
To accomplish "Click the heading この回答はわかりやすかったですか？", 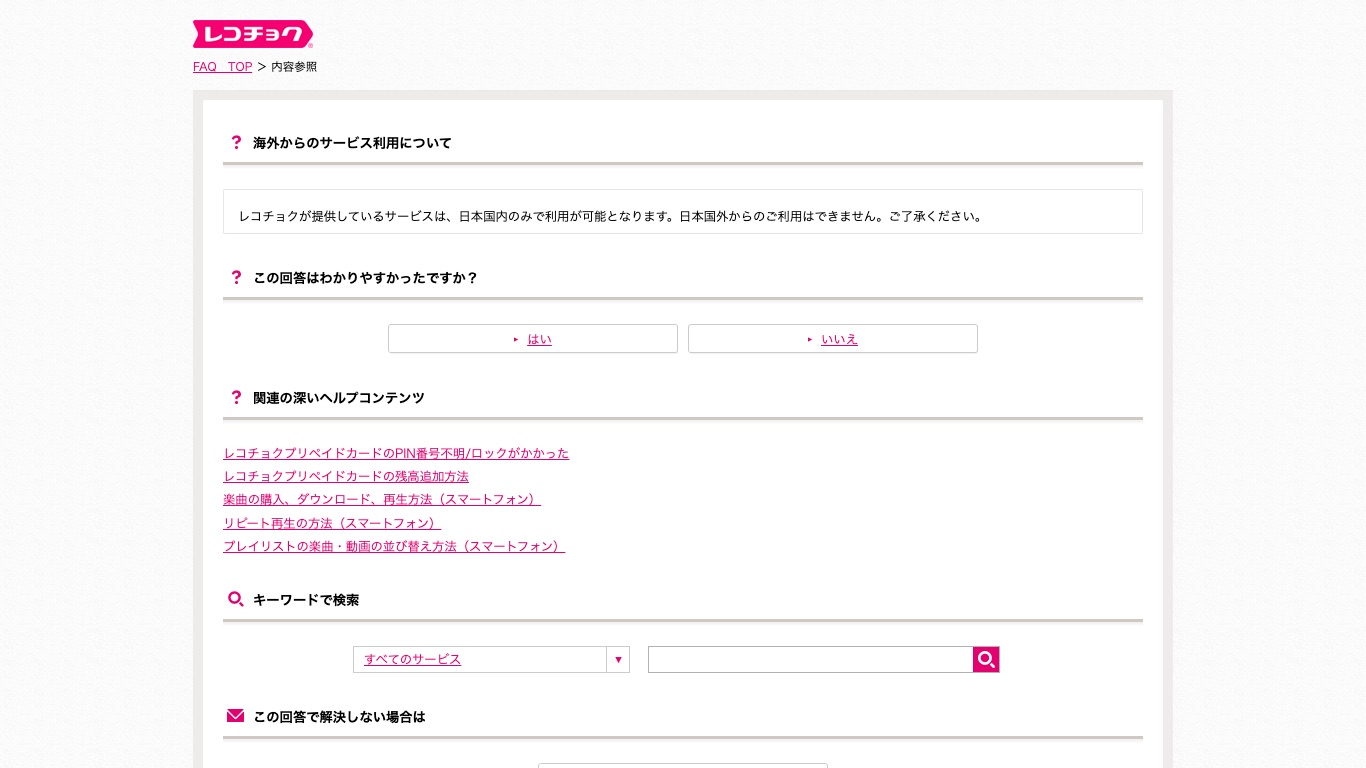I will [x=365, y=278].
